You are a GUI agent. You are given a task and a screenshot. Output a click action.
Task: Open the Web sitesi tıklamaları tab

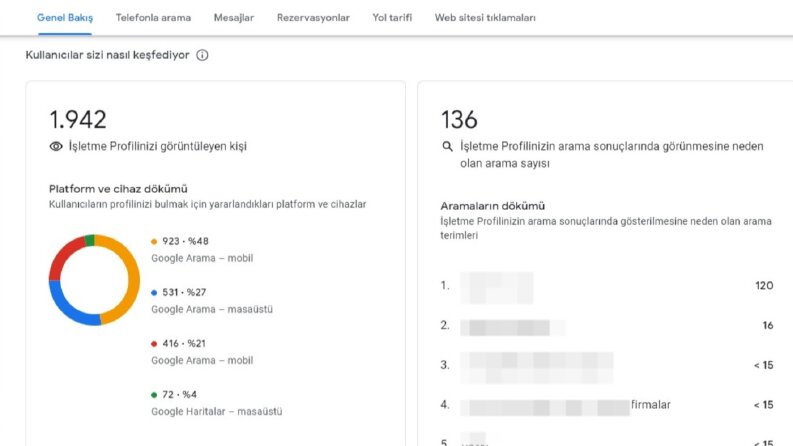(x=485, y=18)
